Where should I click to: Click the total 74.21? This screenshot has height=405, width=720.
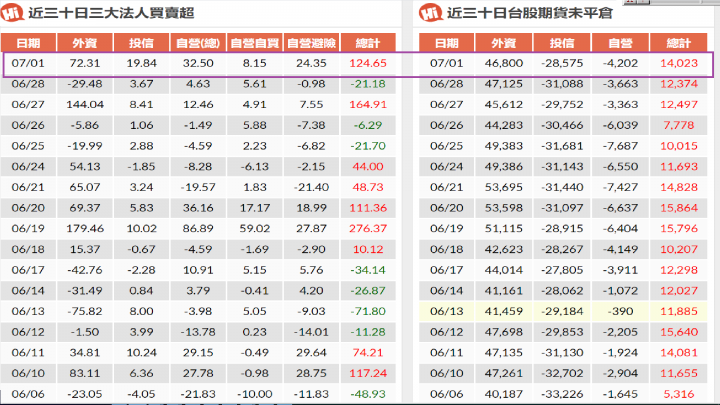point(368,353)
